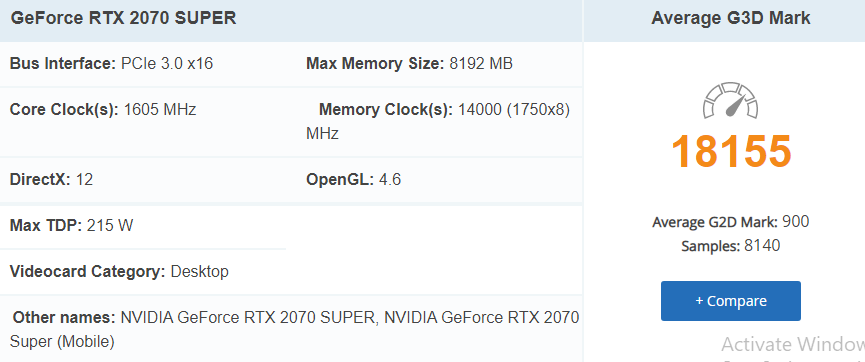Click the DirectX 12 entry
865x362 pixels.
[x=51, y=179]
